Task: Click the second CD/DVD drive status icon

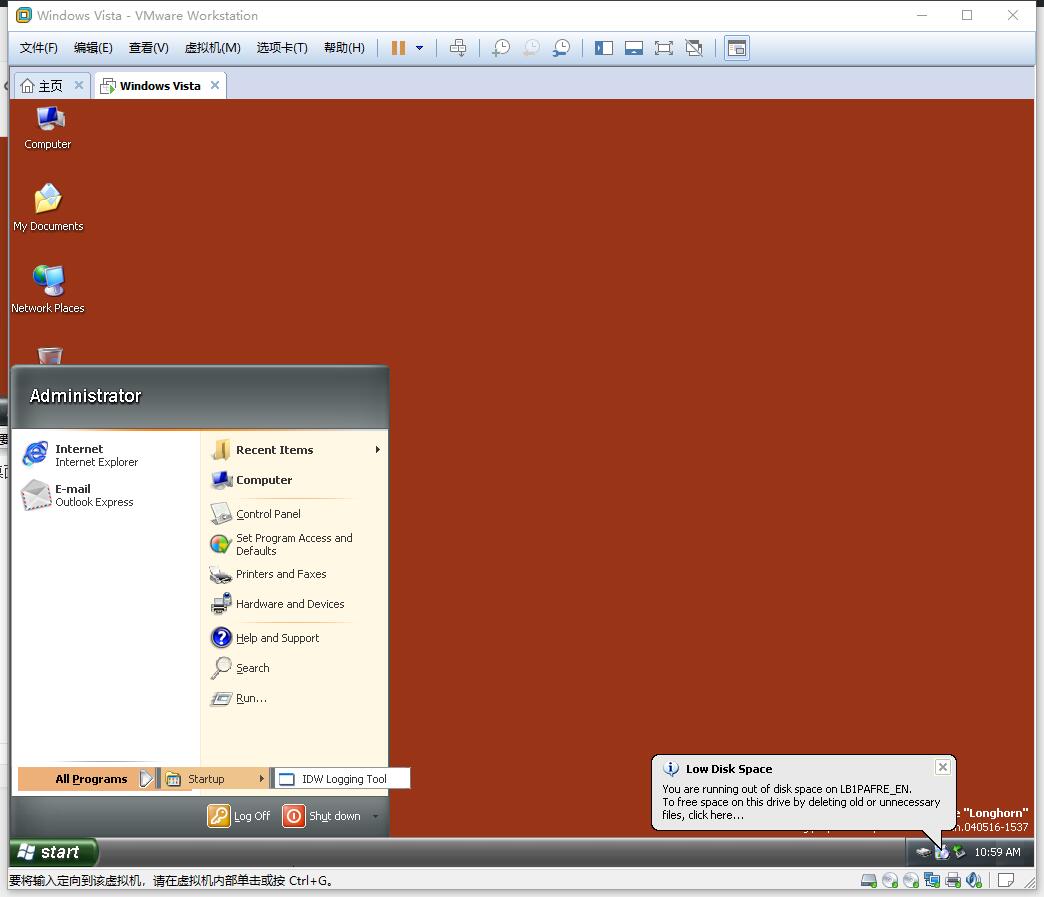Action: (x=911, y=880)
